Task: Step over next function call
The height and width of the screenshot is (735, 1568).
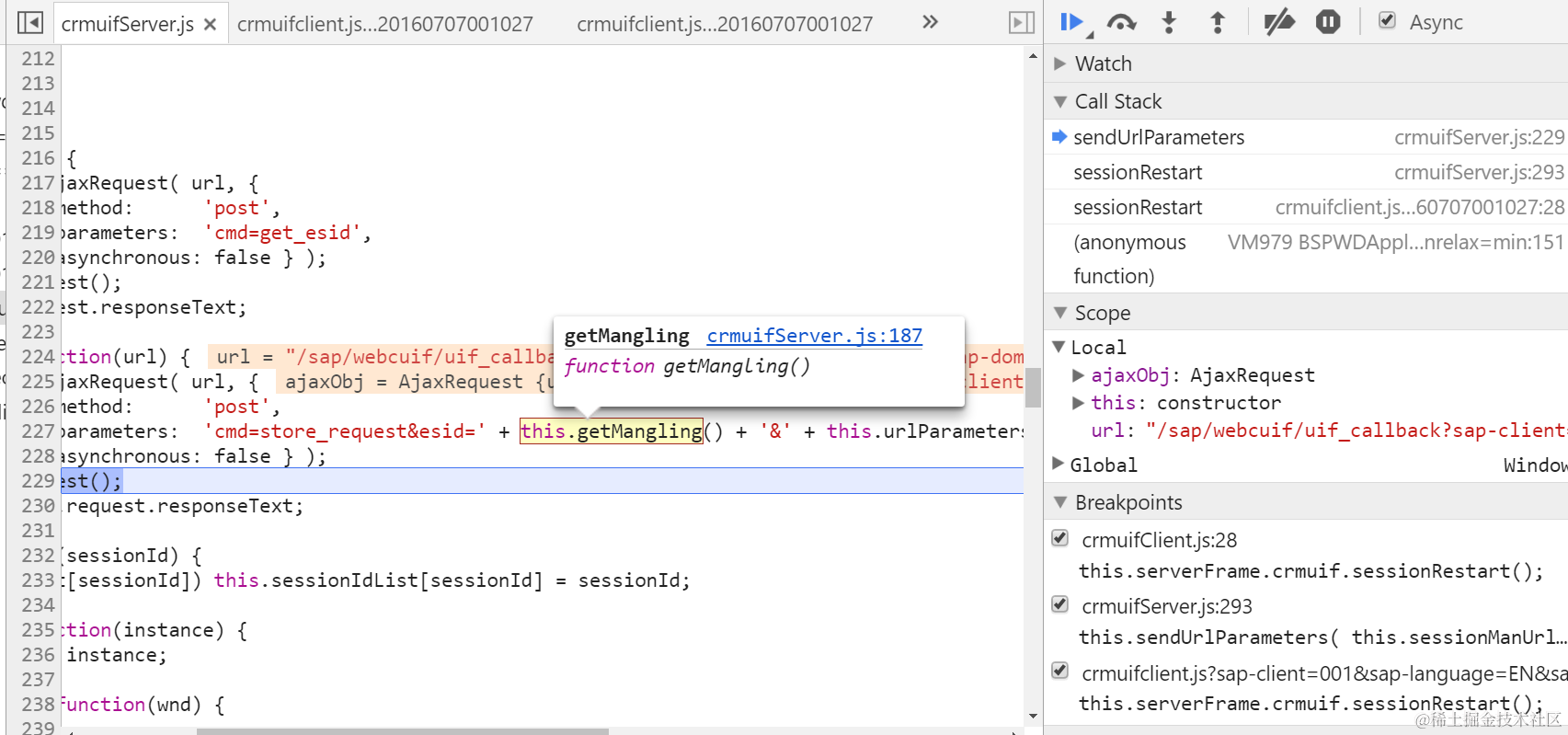Action: (1121, 22)
